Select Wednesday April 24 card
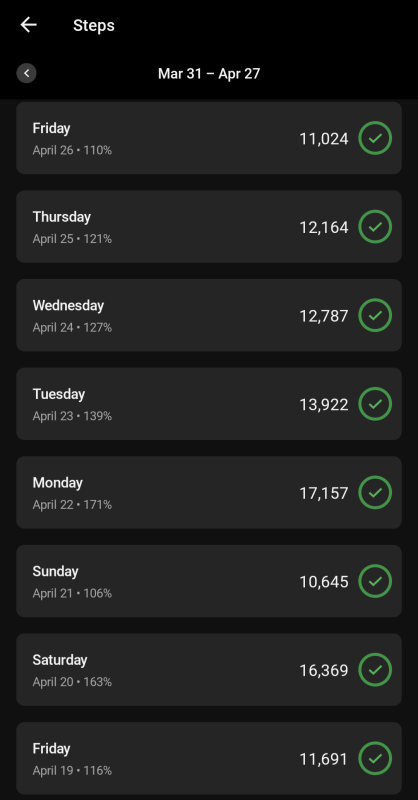The width and height of the screenshot is (418, 800). [209, 315]
